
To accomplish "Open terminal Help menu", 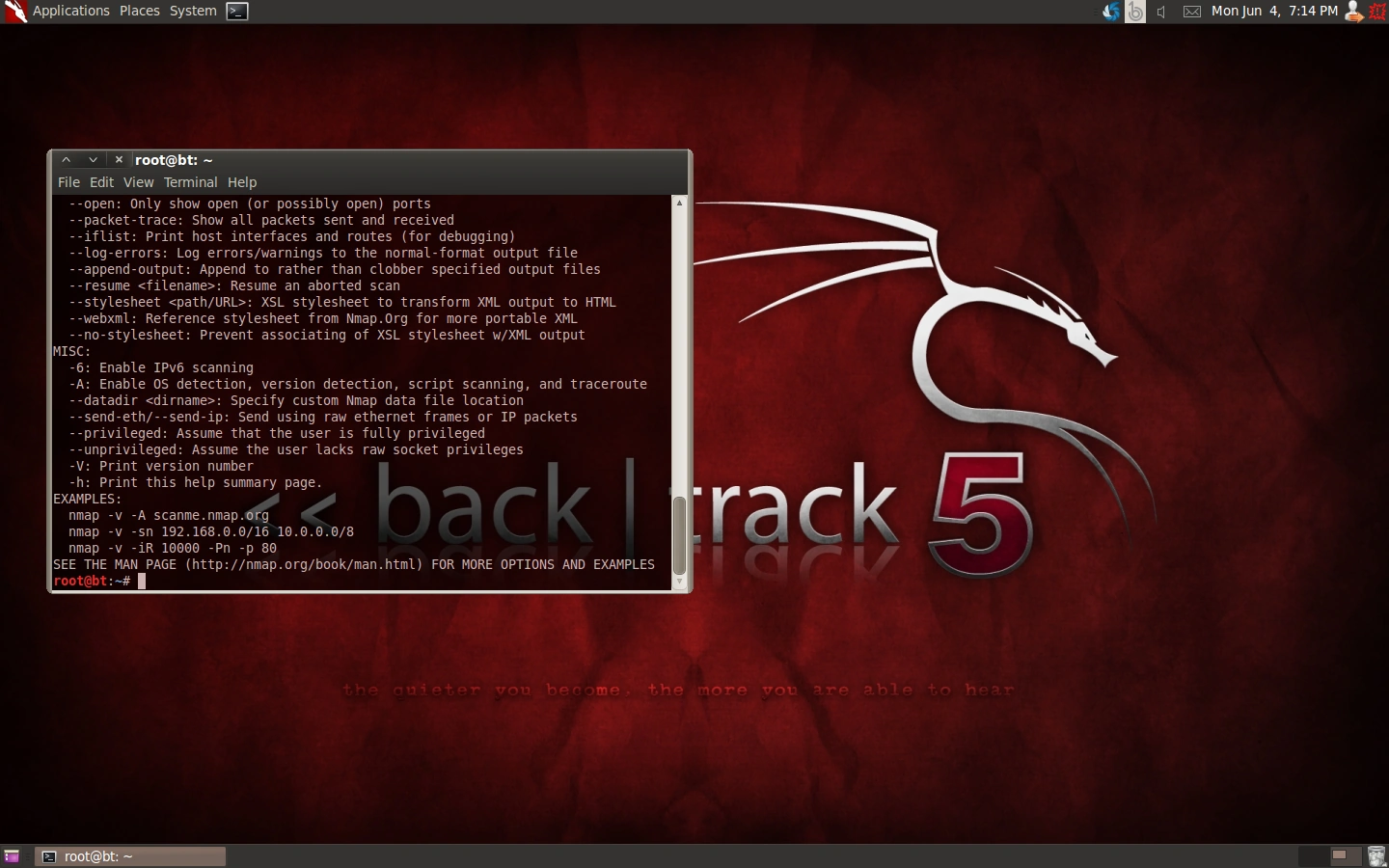I will pos(242,182).
